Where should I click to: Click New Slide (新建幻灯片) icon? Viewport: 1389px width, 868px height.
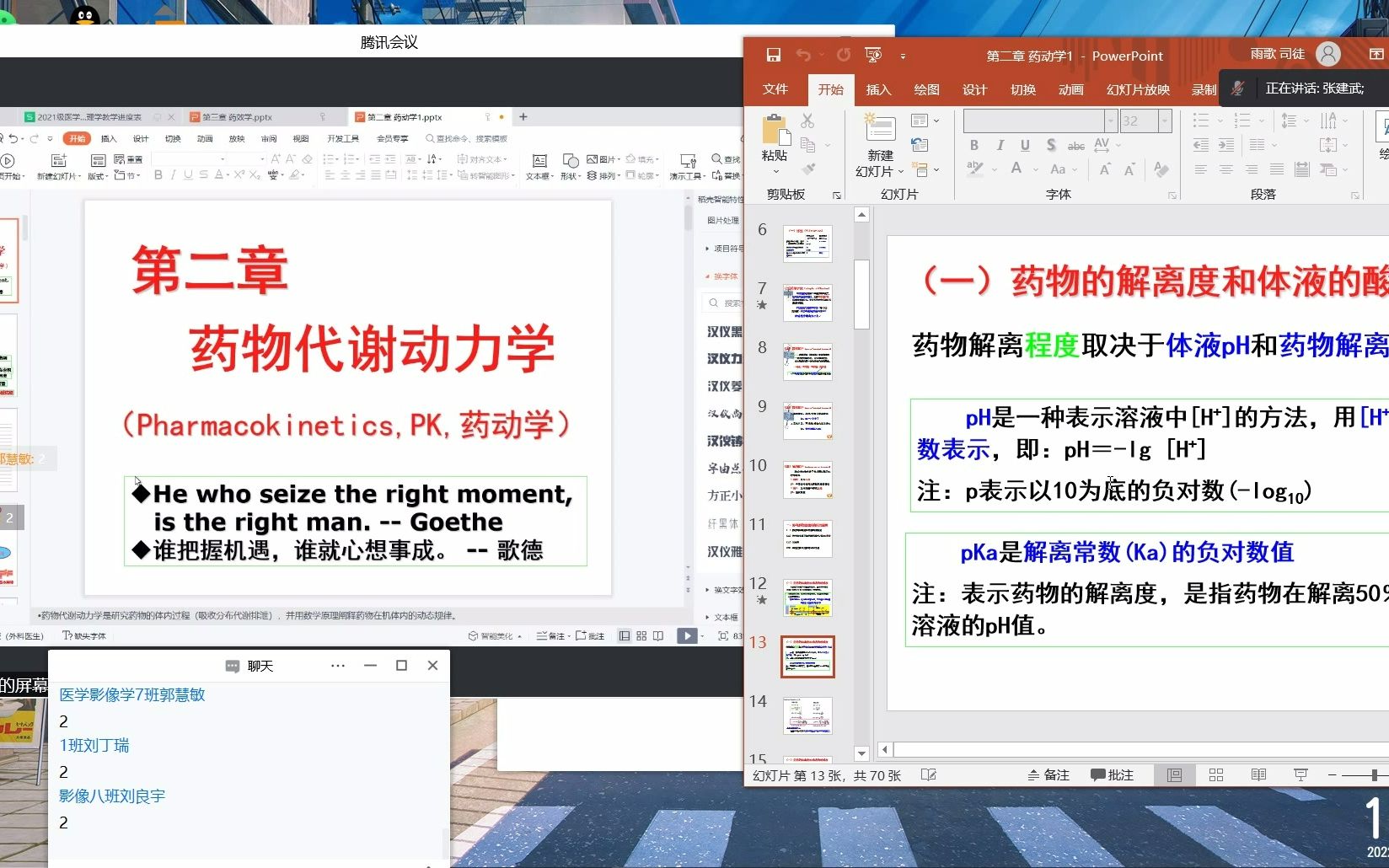point(880,127)
